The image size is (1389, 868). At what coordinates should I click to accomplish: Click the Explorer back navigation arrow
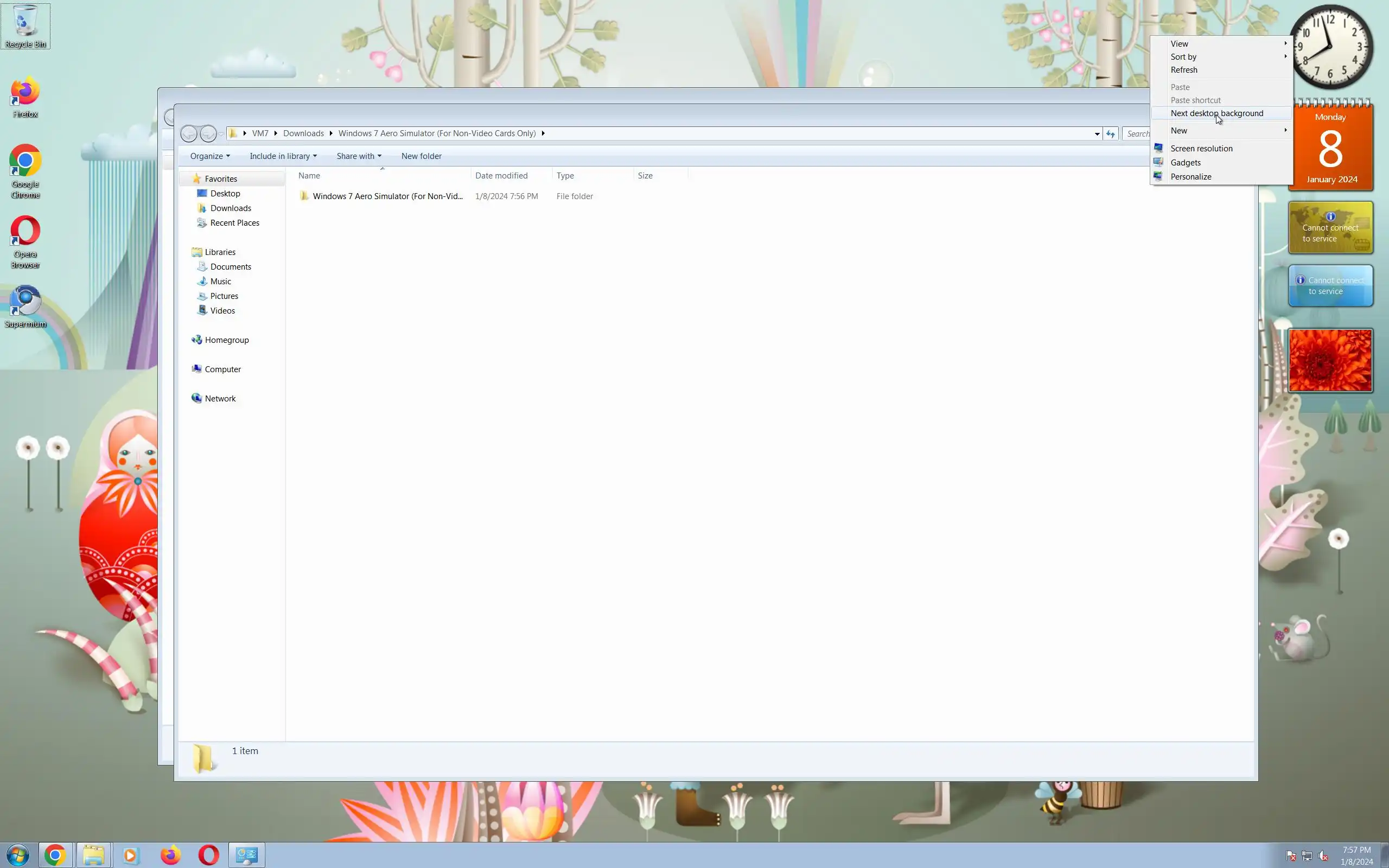click(189, 134)
